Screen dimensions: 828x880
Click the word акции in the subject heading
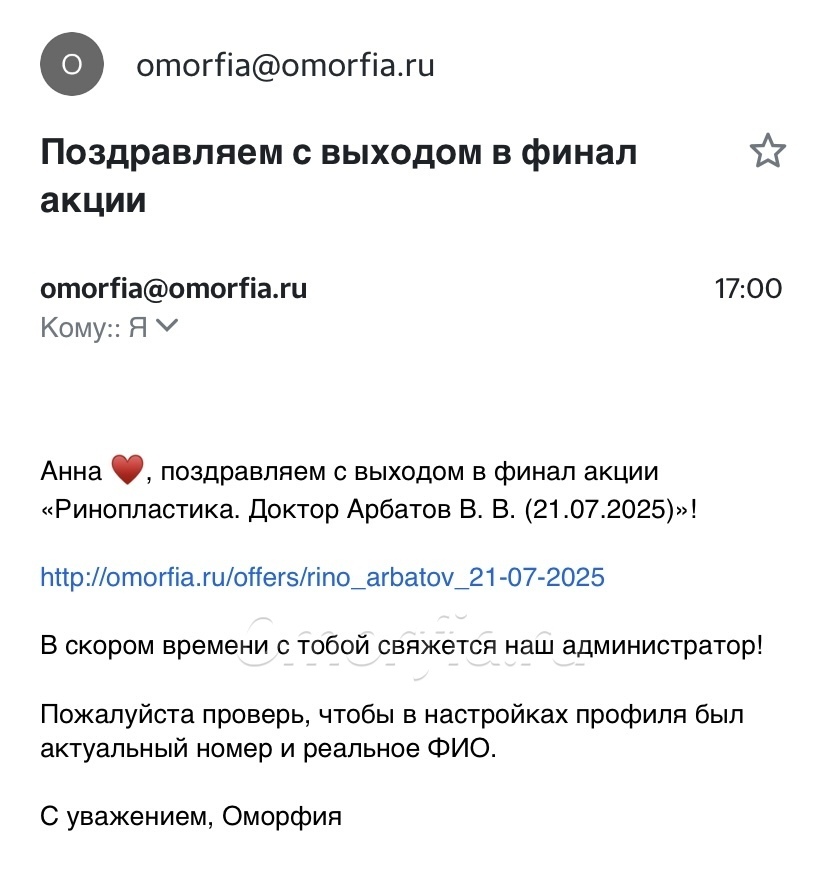click(93, 200)
